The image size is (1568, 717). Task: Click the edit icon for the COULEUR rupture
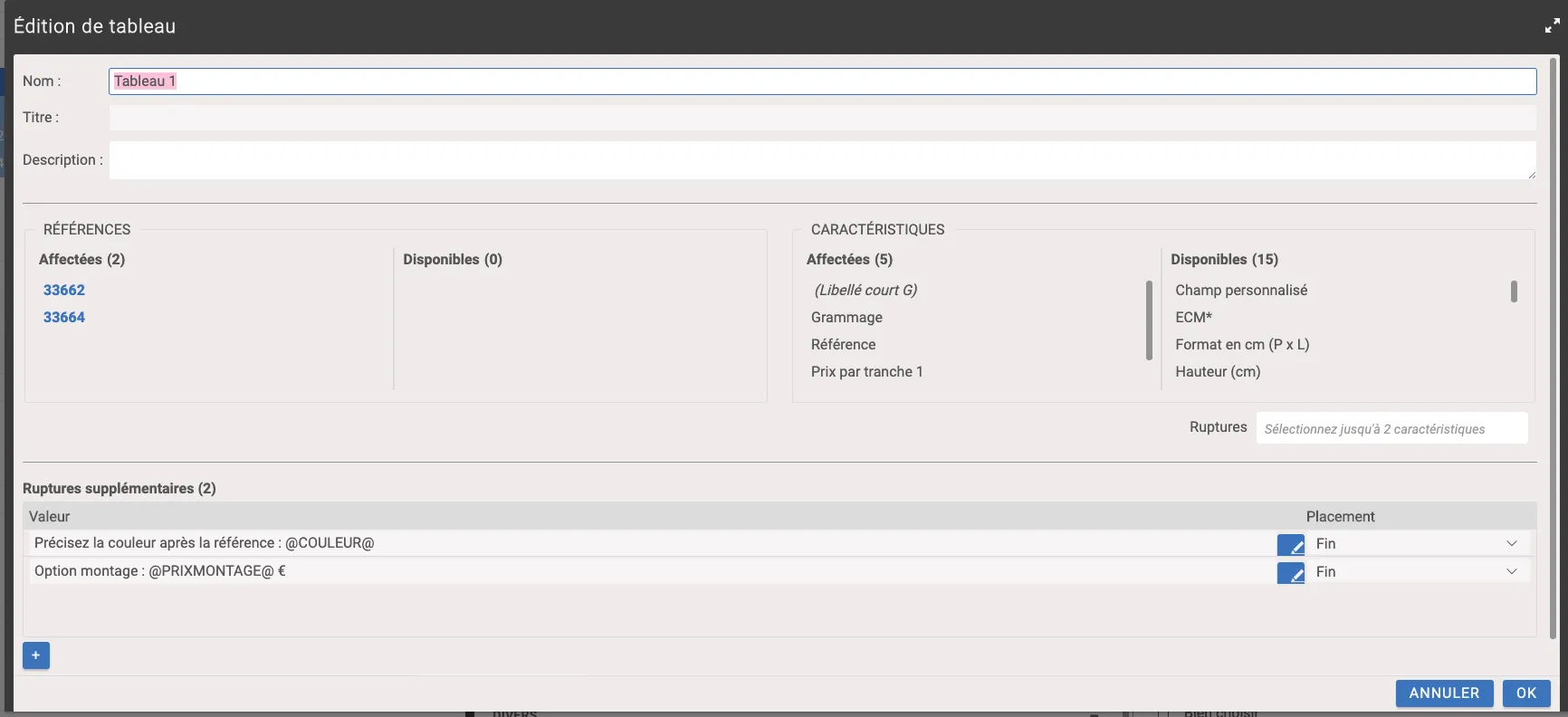(x=1290, y=544)
